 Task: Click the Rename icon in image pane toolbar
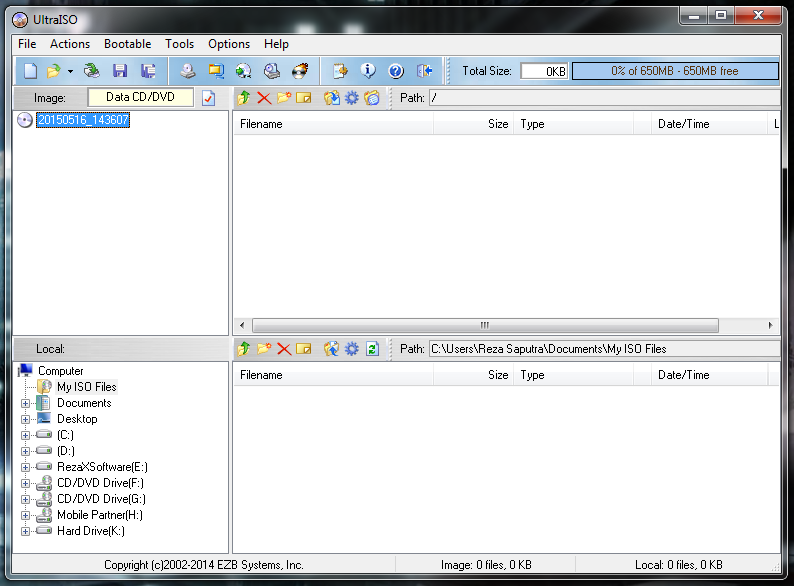[304, 97]
